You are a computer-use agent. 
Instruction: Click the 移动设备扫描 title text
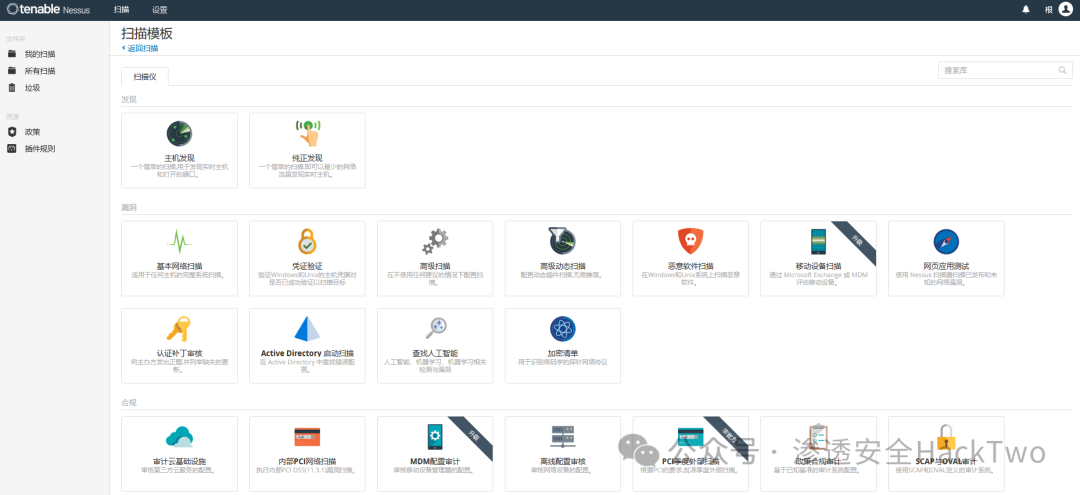point(818,266)
